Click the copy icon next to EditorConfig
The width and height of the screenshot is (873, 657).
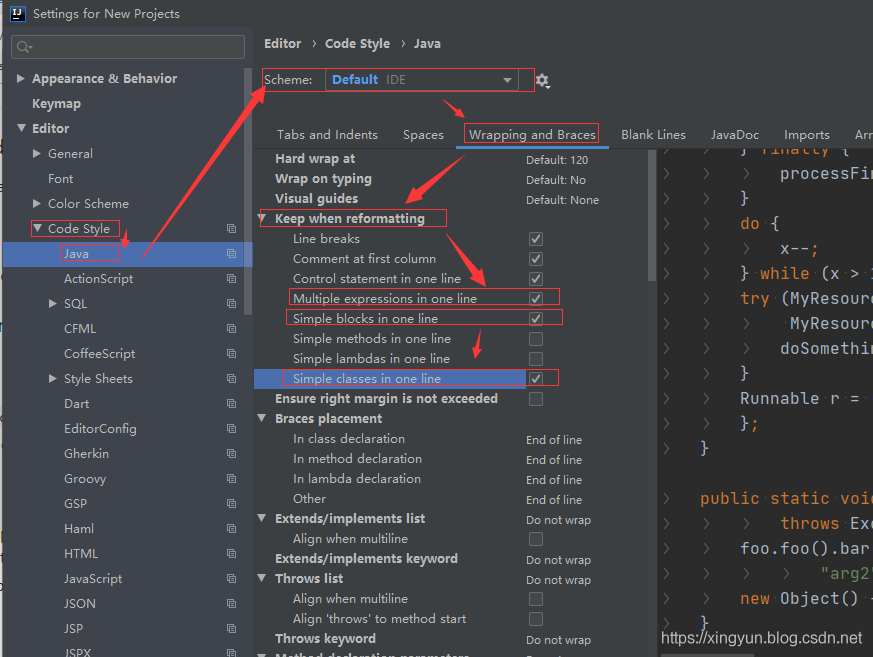[x=231, y=429]
